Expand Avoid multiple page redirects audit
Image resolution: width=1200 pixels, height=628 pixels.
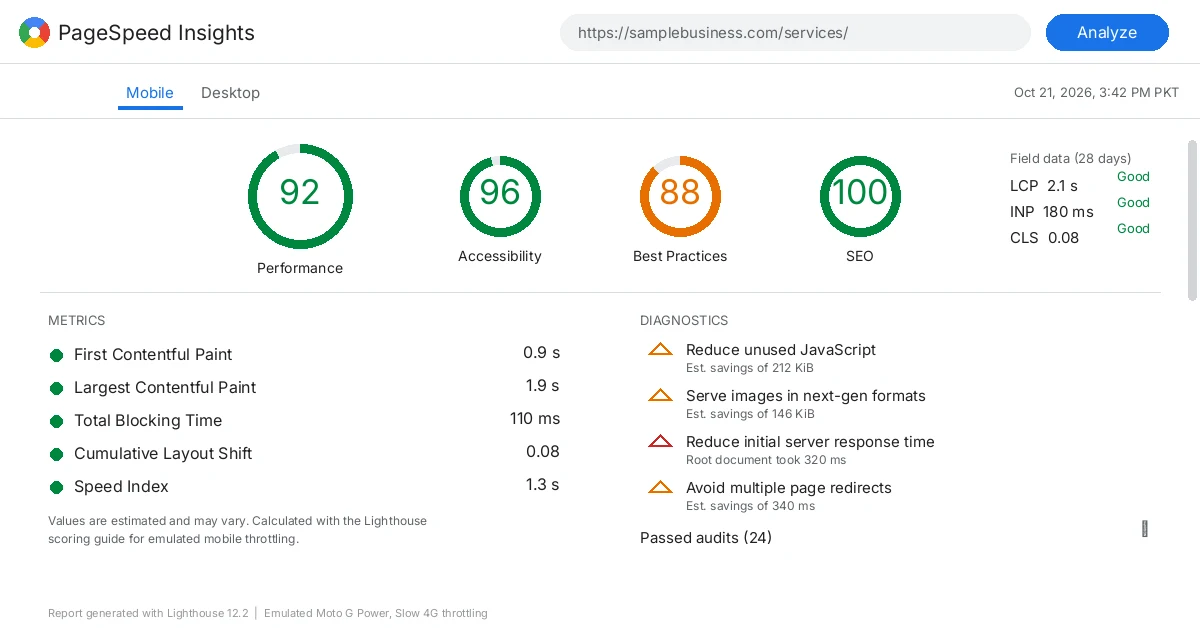788,488
